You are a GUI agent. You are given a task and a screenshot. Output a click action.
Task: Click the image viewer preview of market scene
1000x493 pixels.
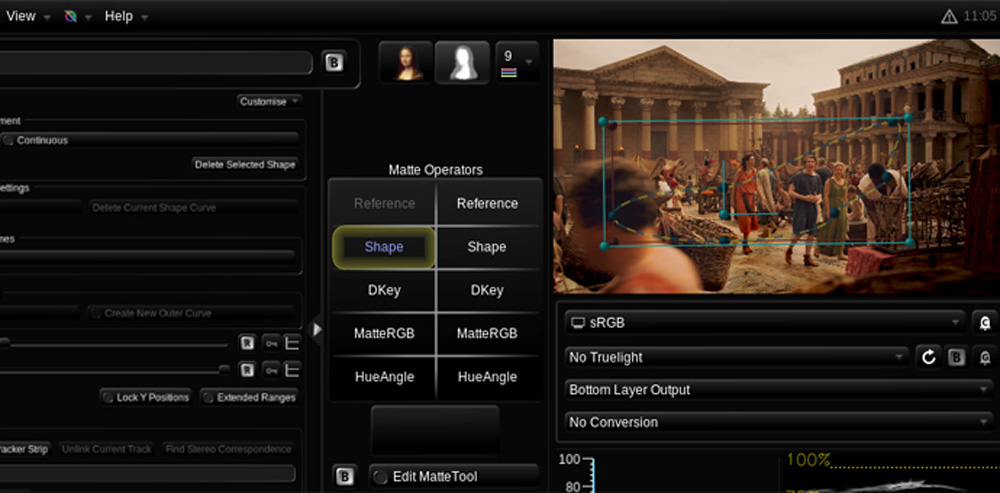(x=776, y=166)
